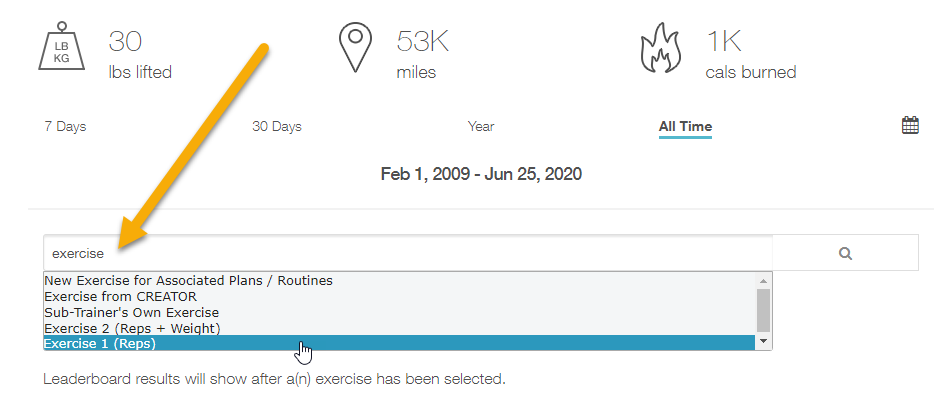Click the map pin miles icon
The image size is (952, 413).
pos(354,48)
